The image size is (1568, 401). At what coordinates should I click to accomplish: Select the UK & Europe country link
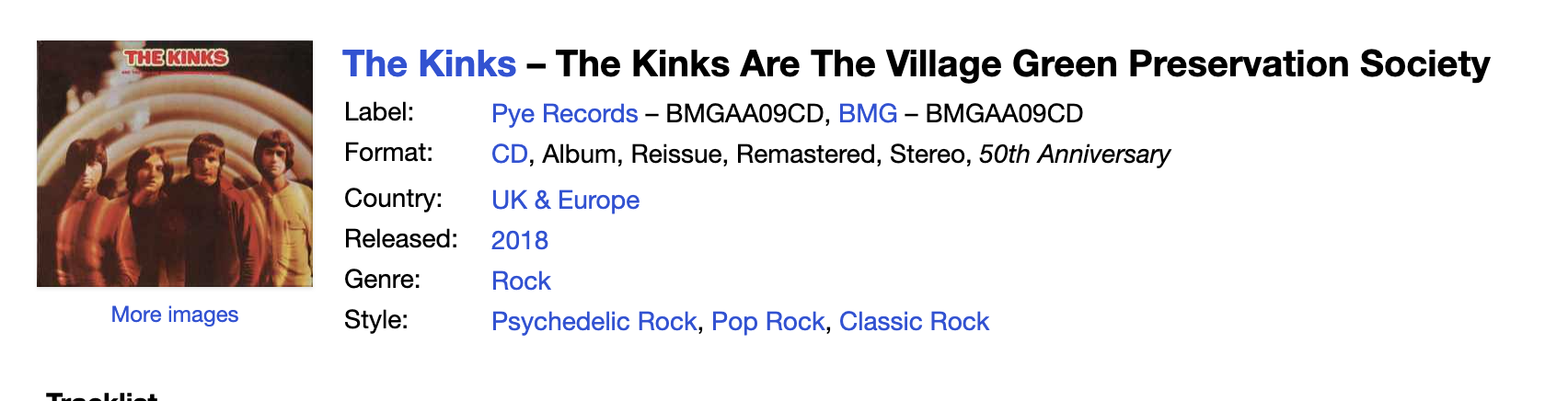565,200
